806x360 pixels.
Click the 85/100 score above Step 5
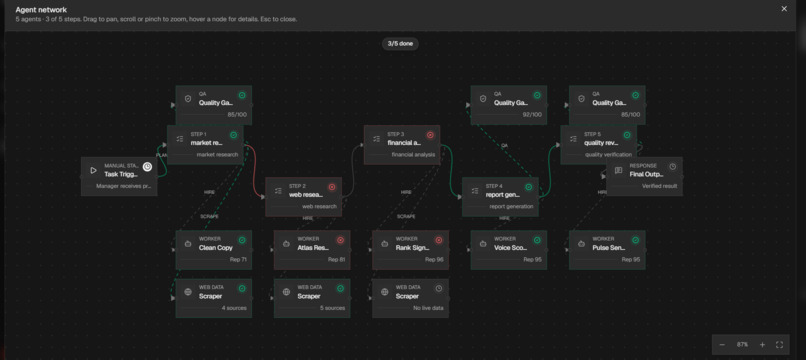click(631, 115)
